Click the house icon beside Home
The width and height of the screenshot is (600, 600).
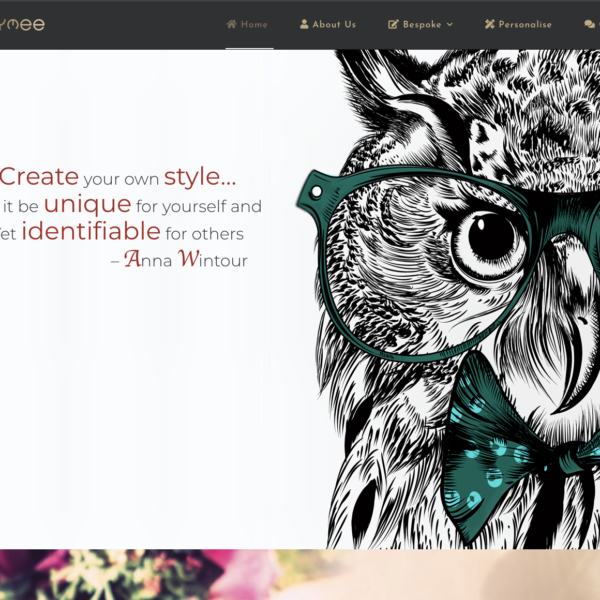coord(232,24)
